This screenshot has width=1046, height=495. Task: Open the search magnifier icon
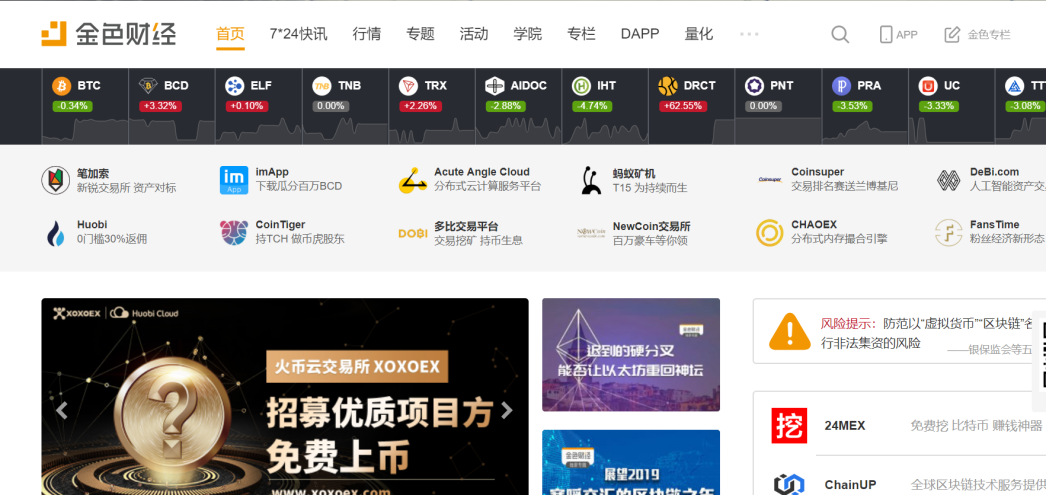coord(840,35)
